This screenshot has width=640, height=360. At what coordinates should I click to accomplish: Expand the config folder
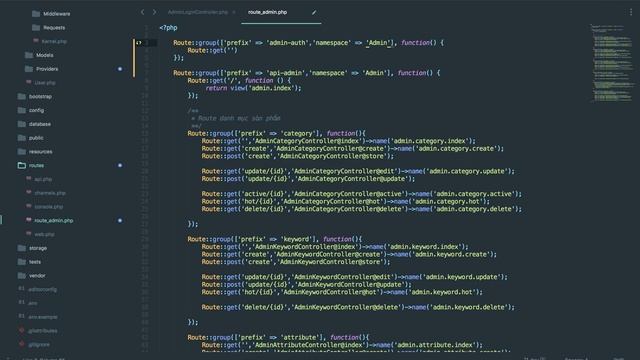(x=36, y=110)
